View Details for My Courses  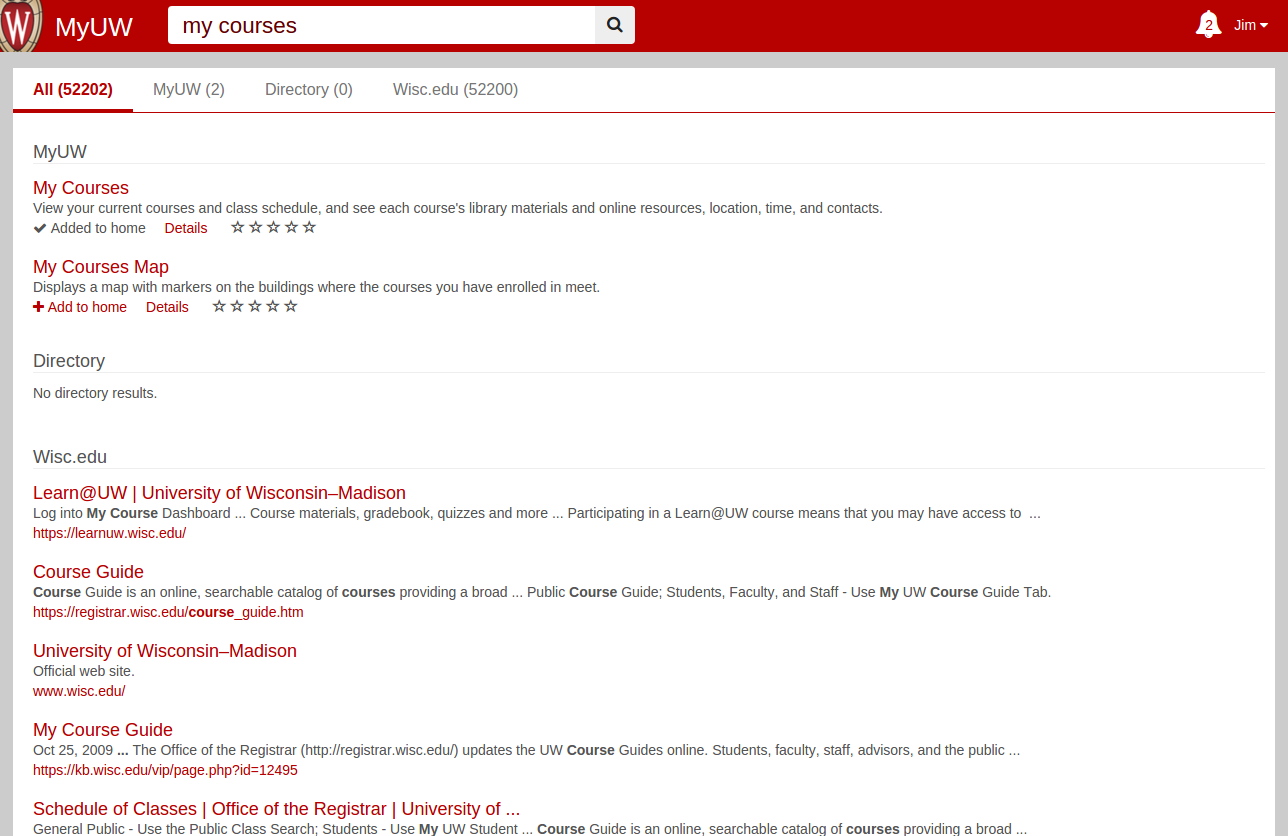(186, 228)
